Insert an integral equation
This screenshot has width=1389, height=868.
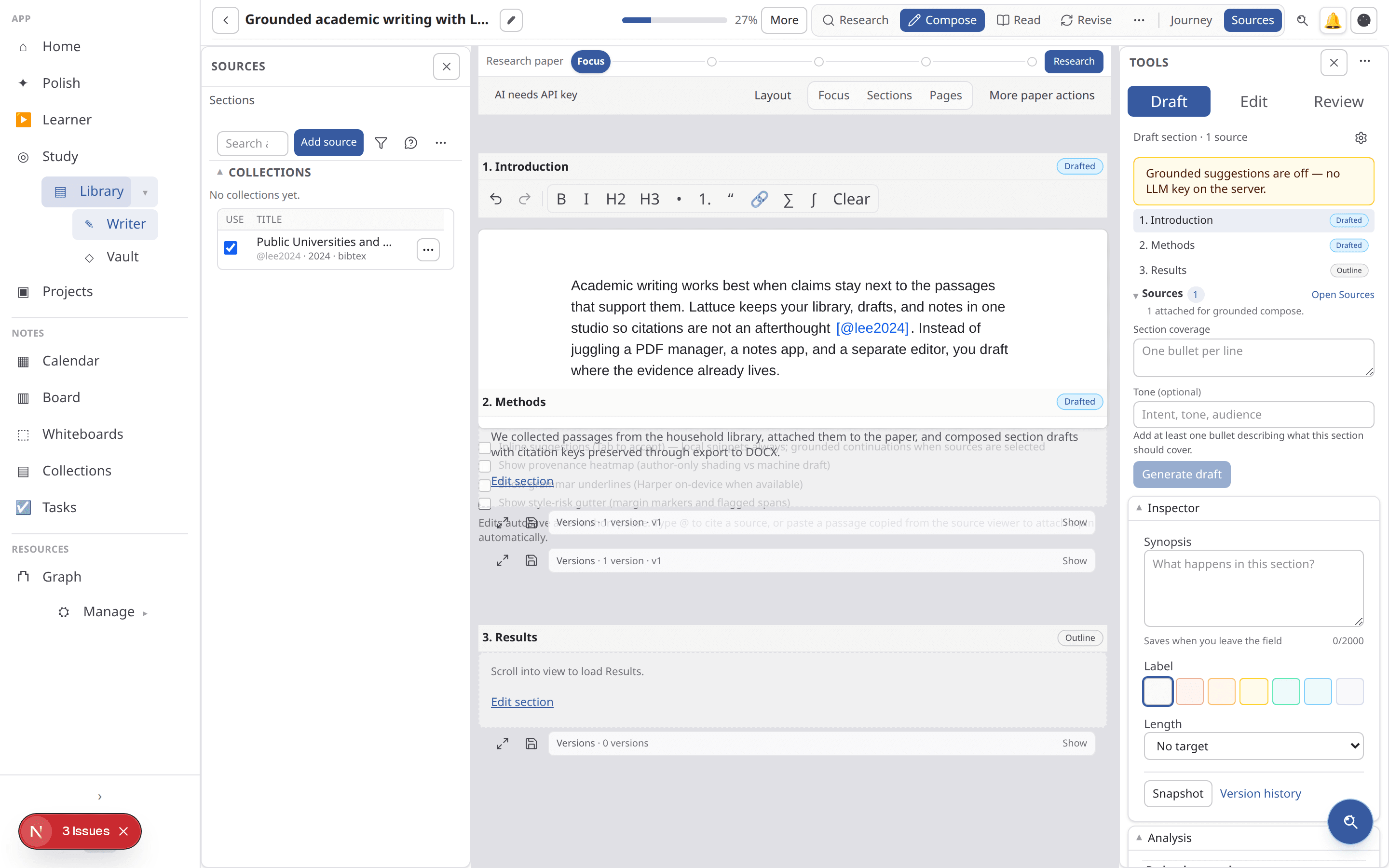click(814, 199)
